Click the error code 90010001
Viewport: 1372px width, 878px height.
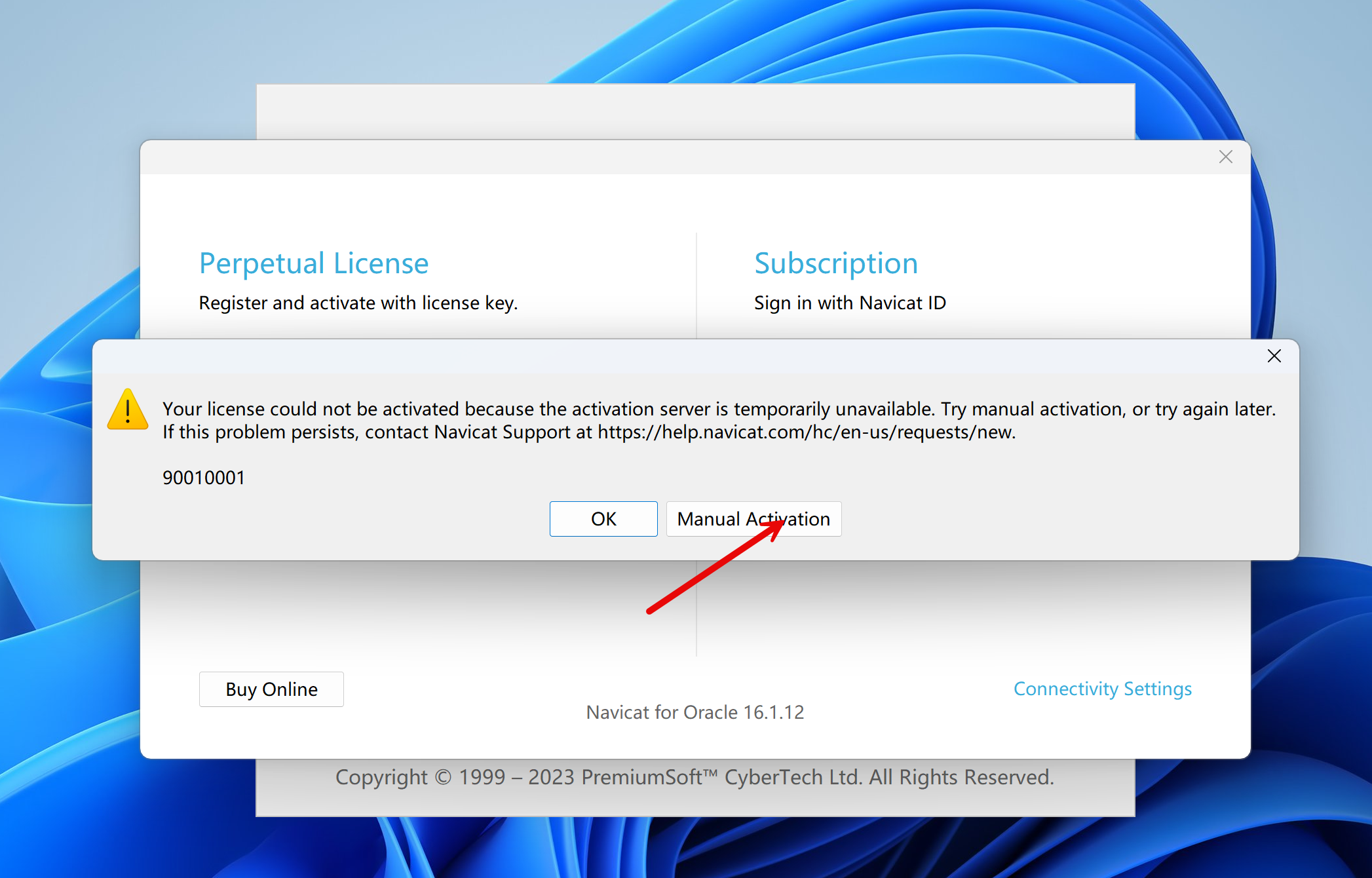point(203,478)
